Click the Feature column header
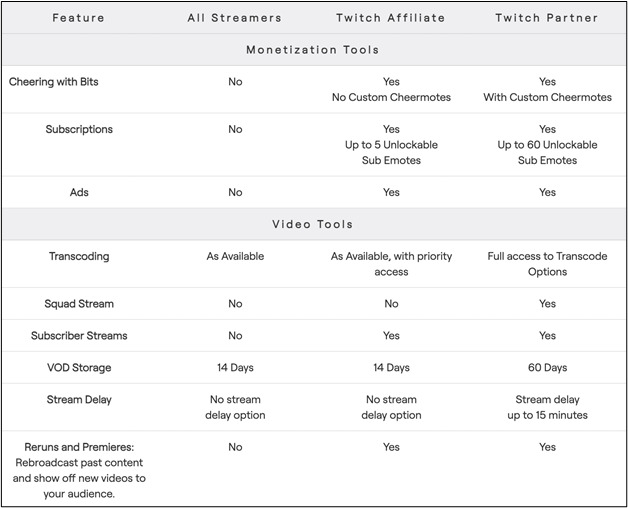This screenshot has width=628, height=508. tap(79, 18)
